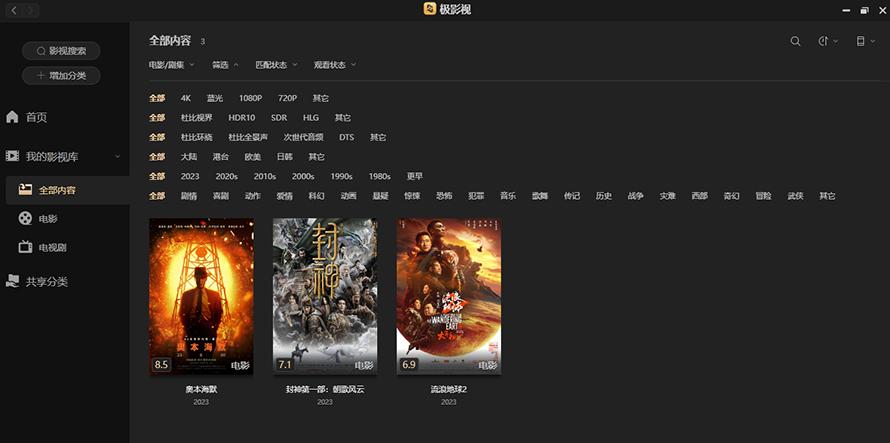Open the mobile device icon menu
This screenshot has width=890, height=443.
click(860, 41)
